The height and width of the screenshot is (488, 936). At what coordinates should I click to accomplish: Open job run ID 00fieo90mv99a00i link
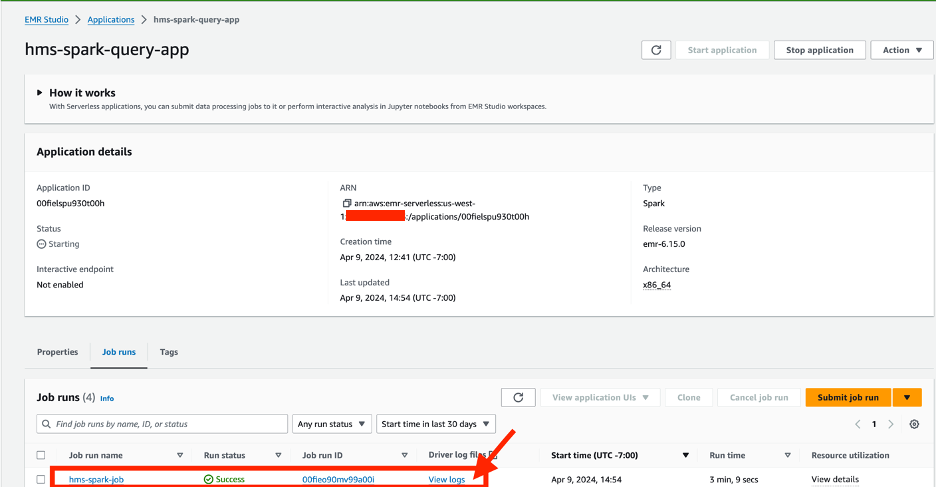tap(338, 480)
